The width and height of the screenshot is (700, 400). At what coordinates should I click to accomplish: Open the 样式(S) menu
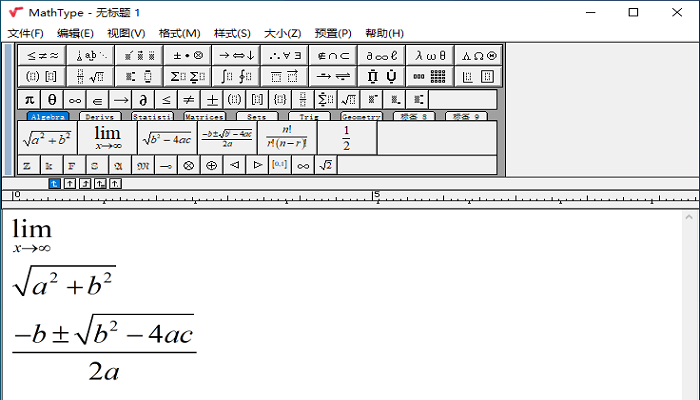(232, 33)
